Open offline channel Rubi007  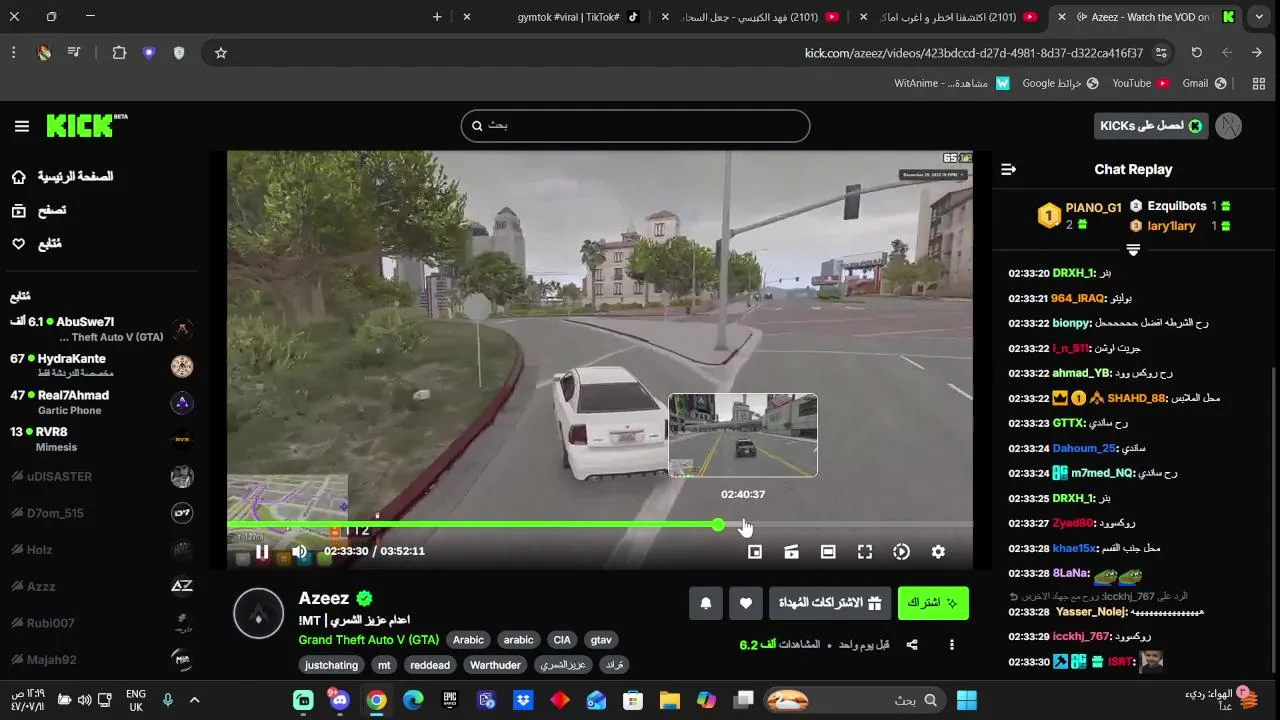(101, 623)
